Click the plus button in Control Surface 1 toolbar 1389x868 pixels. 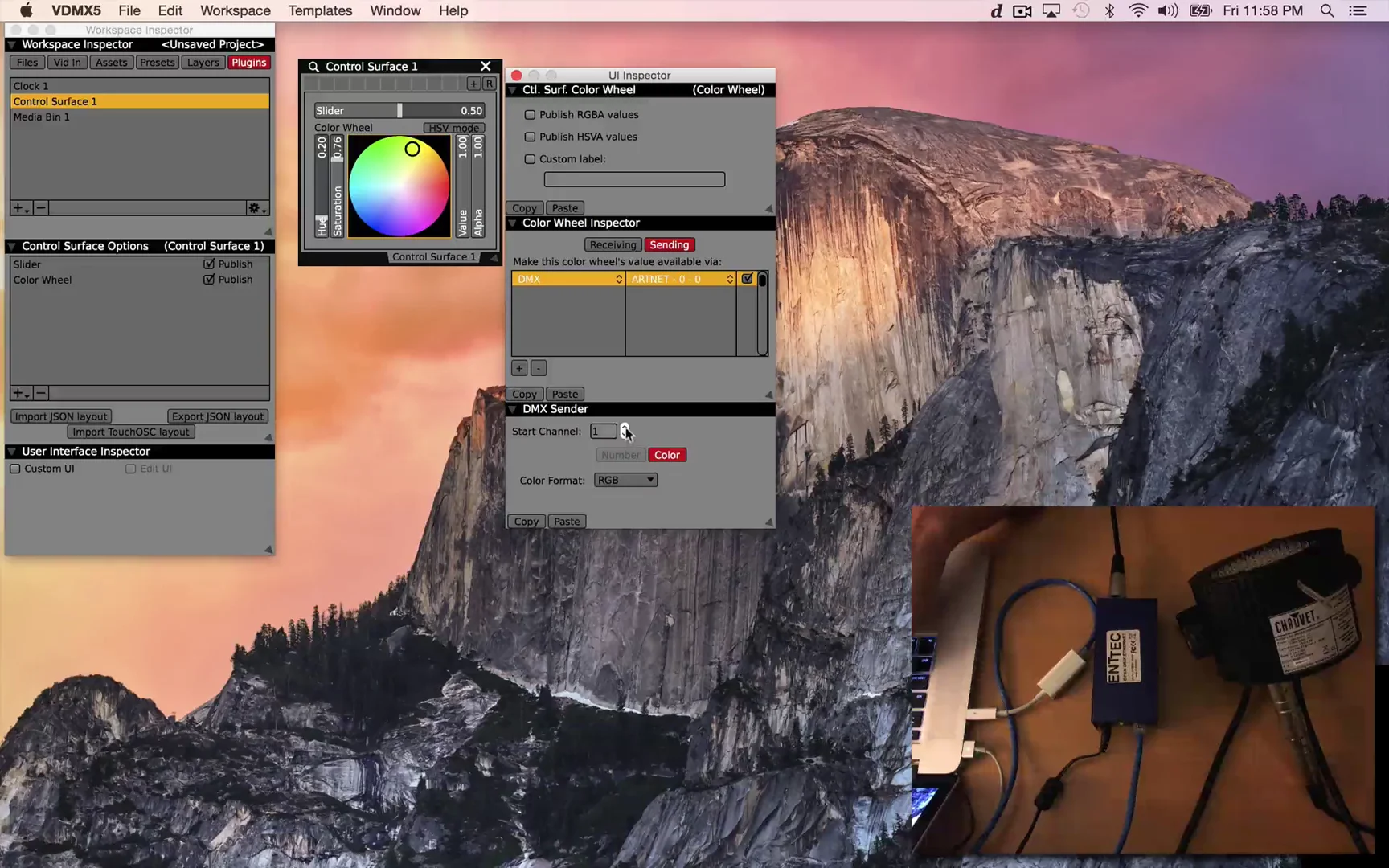click(x=473, y=84)
